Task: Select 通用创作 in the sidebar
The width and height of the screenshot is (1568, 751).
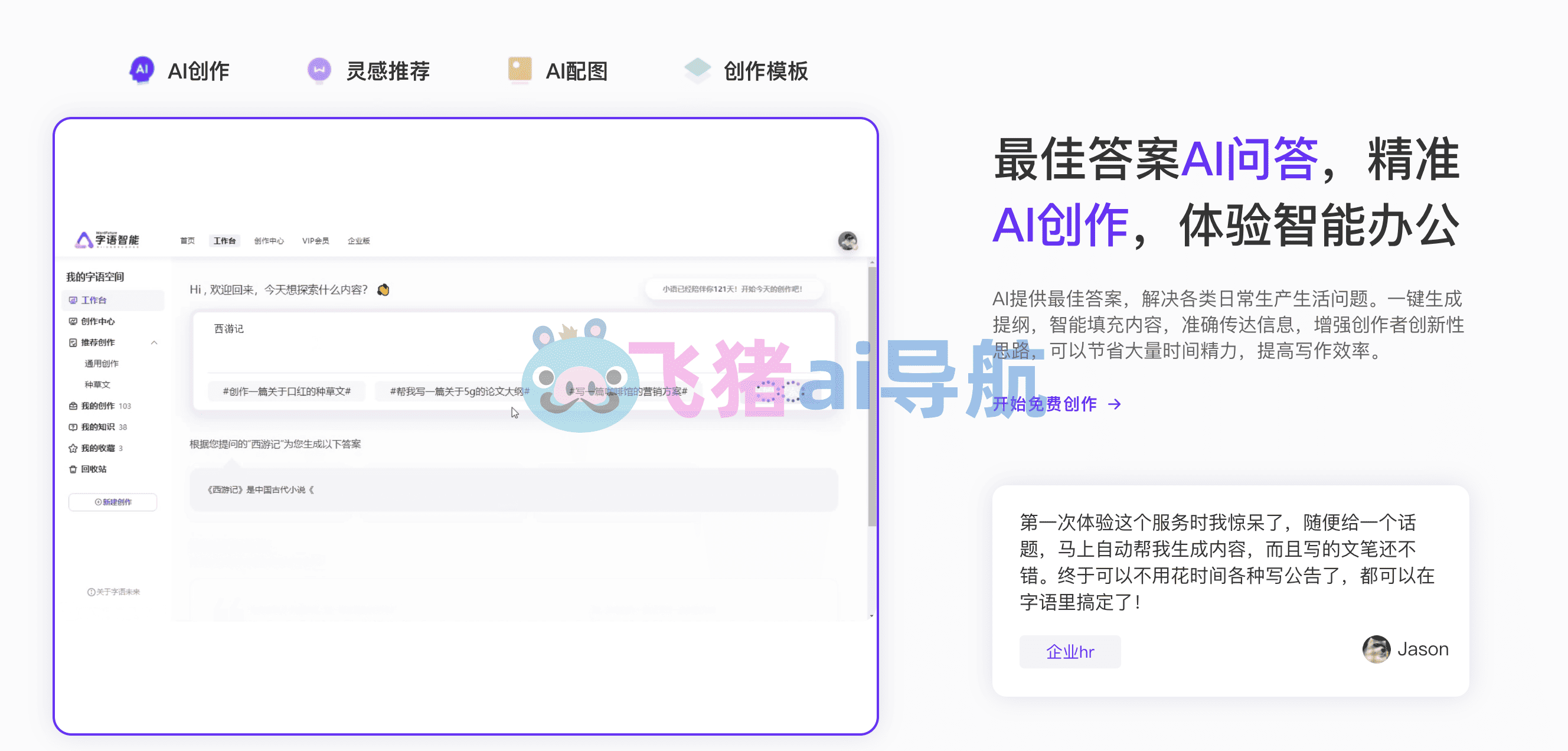Action: coord(102,363)
